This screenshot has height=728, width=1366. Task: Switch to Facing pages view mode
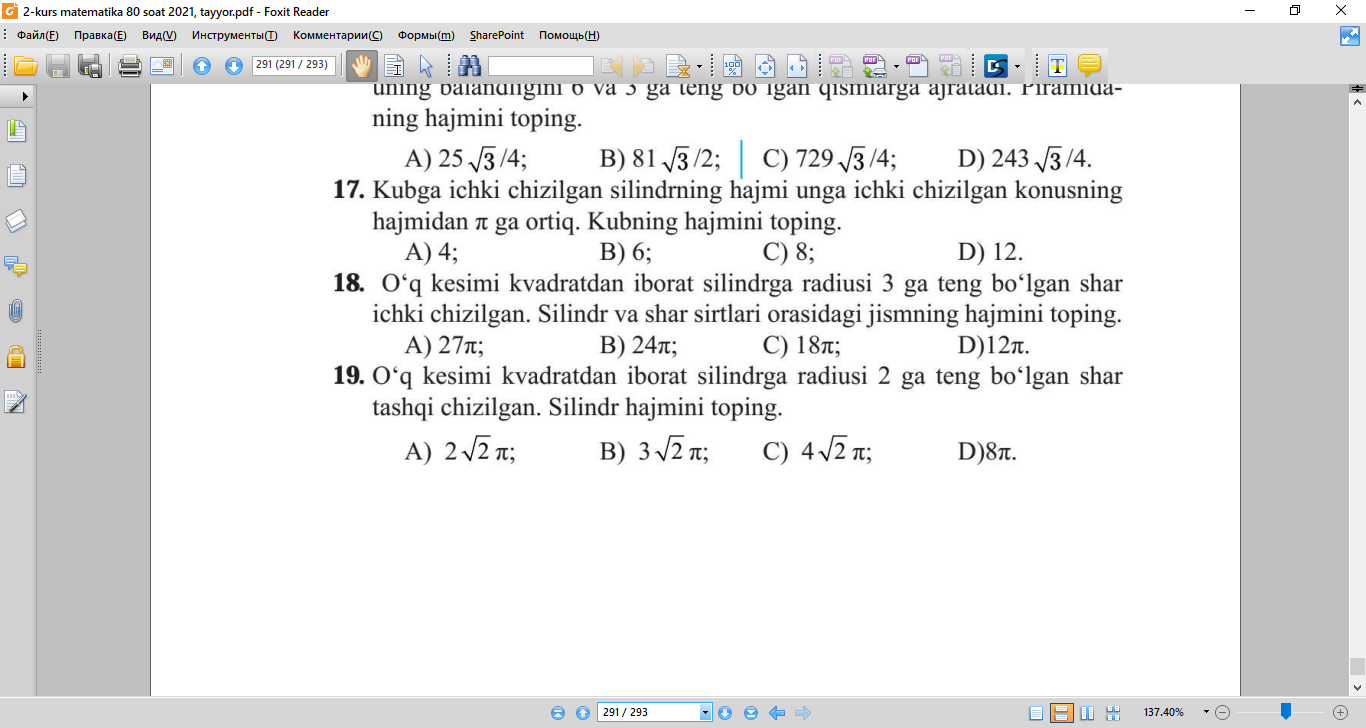click(1088, 712)
